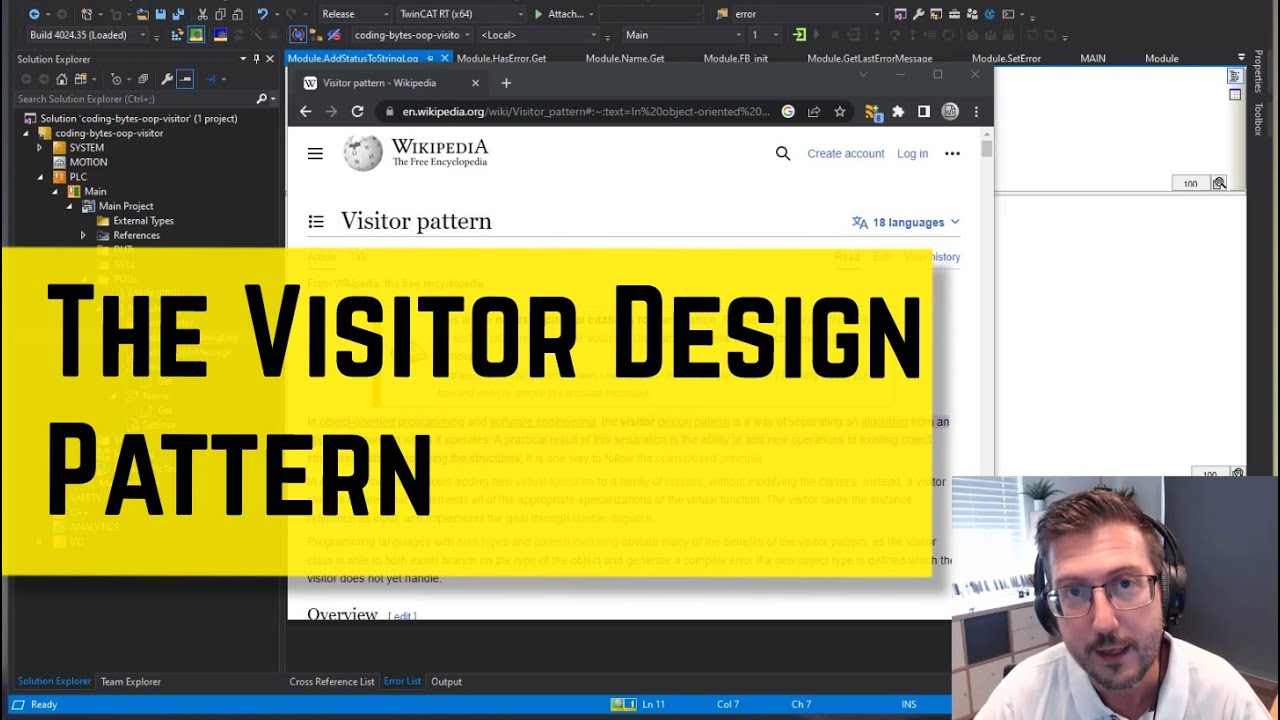
Task: Switch to Module.Name.Get tab
Action: point(625,58)
